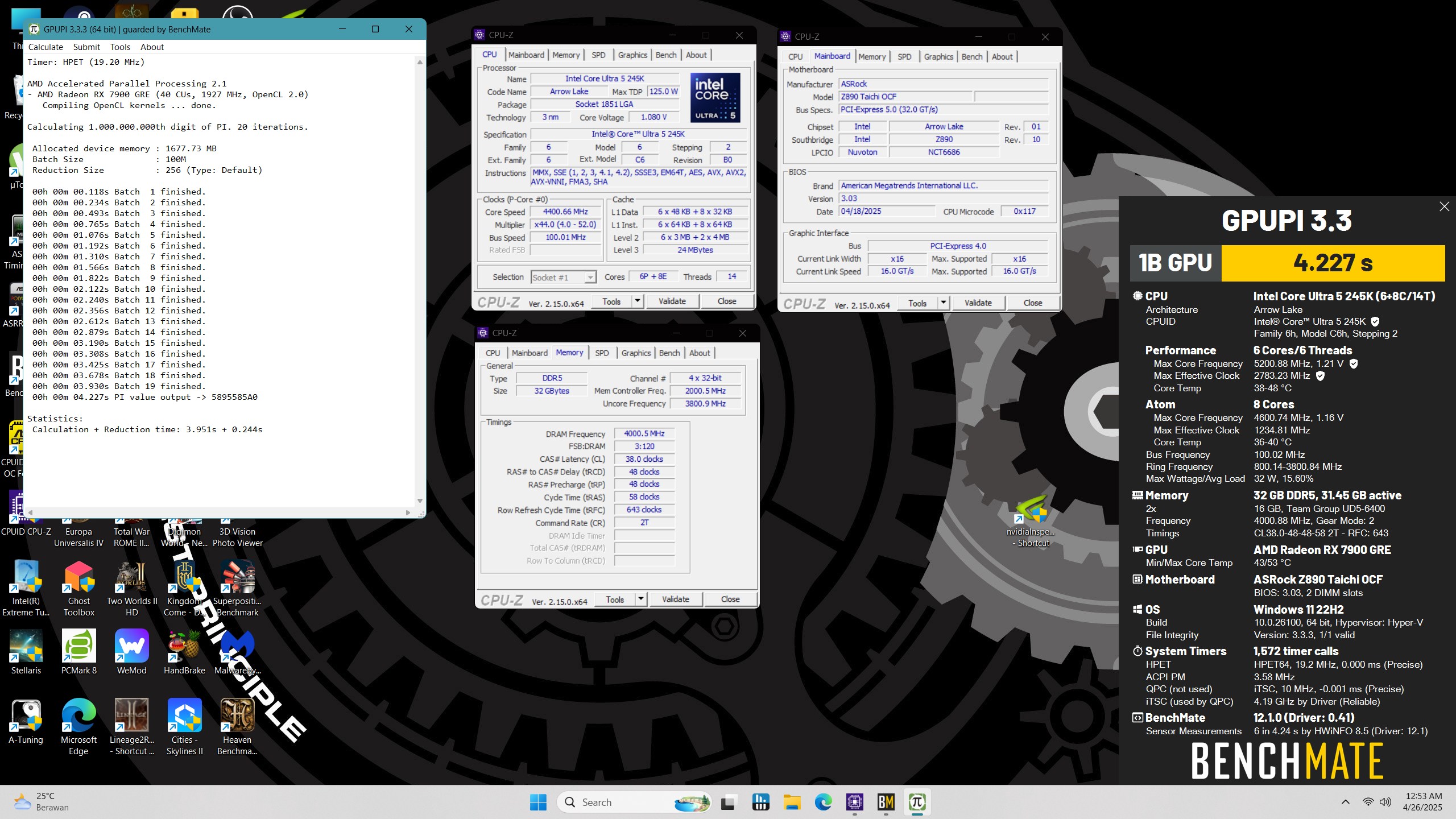The width and height of the screenshot is (1456, 819).
Task: Open PCMark 8 desktop icon
Action: [79, 652]
